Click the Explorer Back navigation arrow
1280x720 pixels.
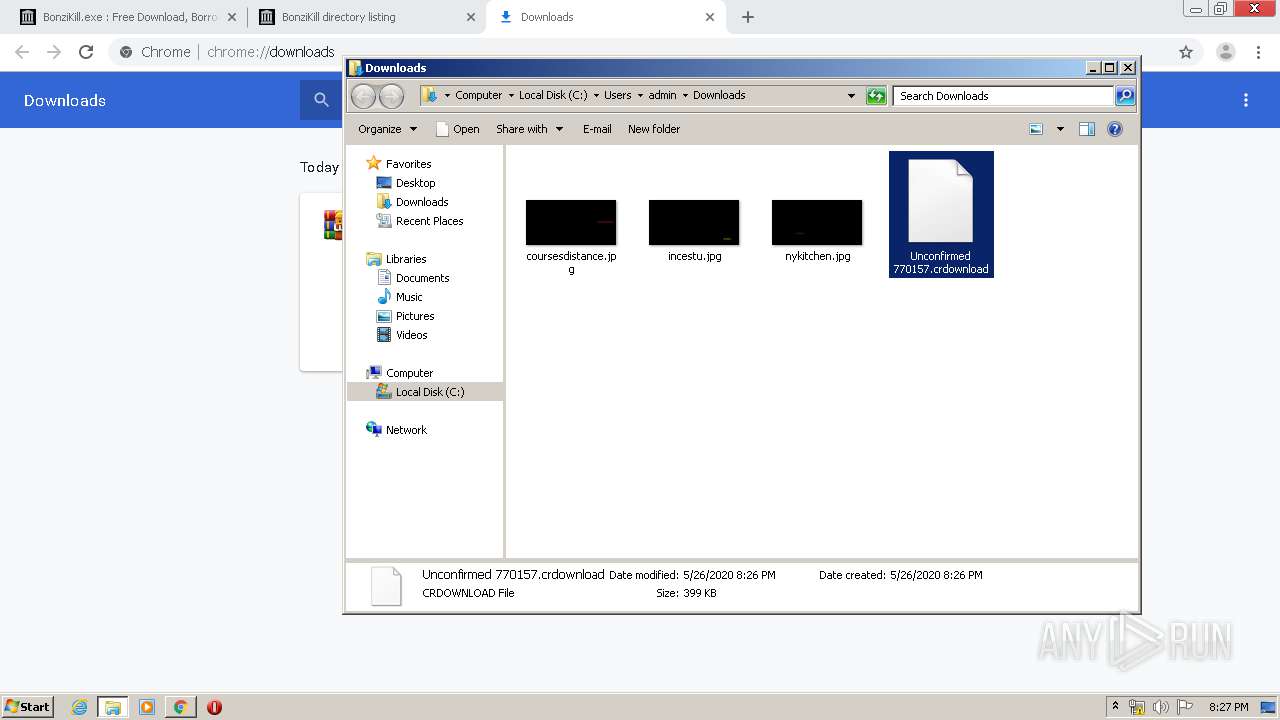click(363, 96)
